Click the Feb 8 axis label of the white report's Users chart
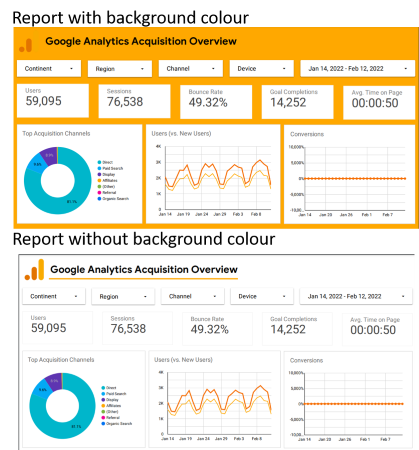 point(256,439)
